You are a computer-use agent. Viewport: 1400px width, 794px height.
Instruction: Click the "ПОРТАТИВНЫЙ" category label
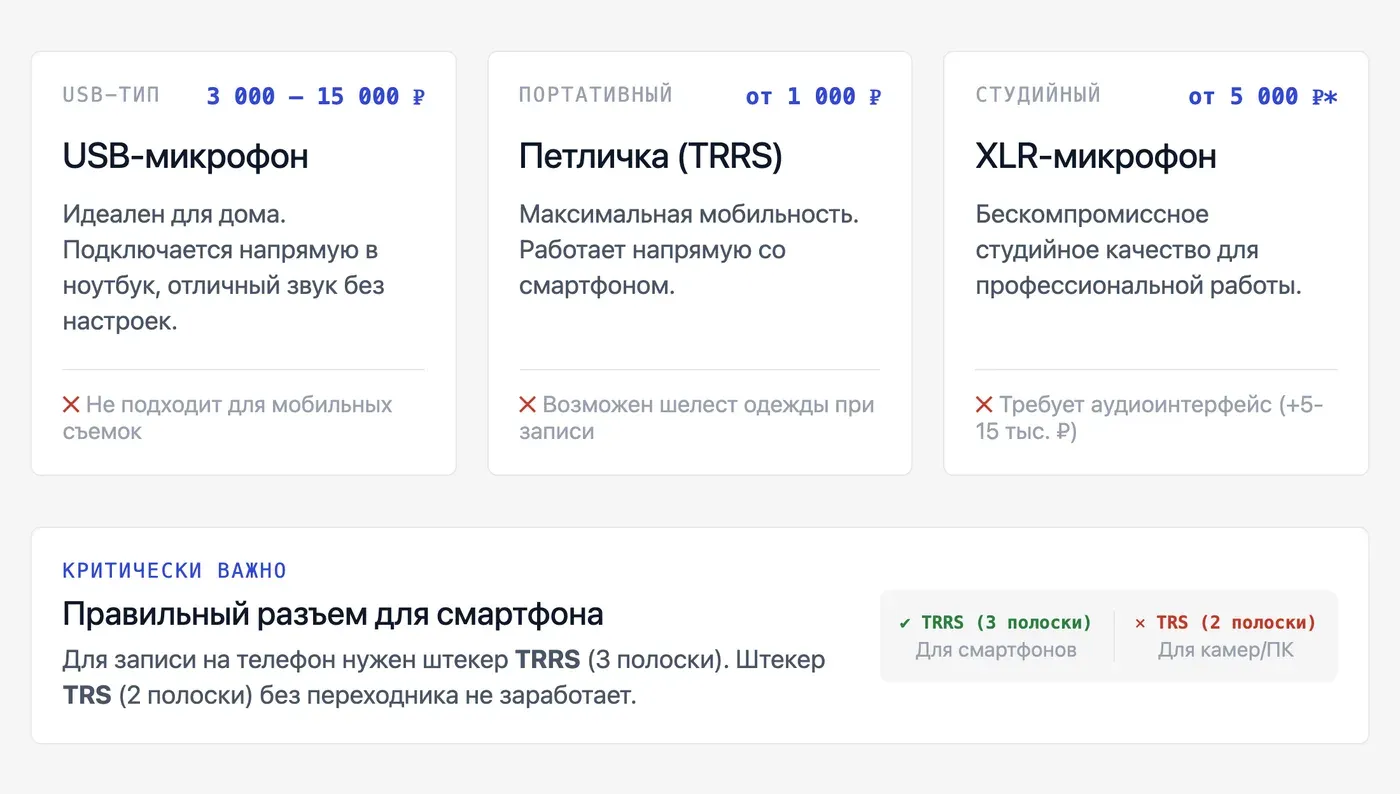pos(596,95)
